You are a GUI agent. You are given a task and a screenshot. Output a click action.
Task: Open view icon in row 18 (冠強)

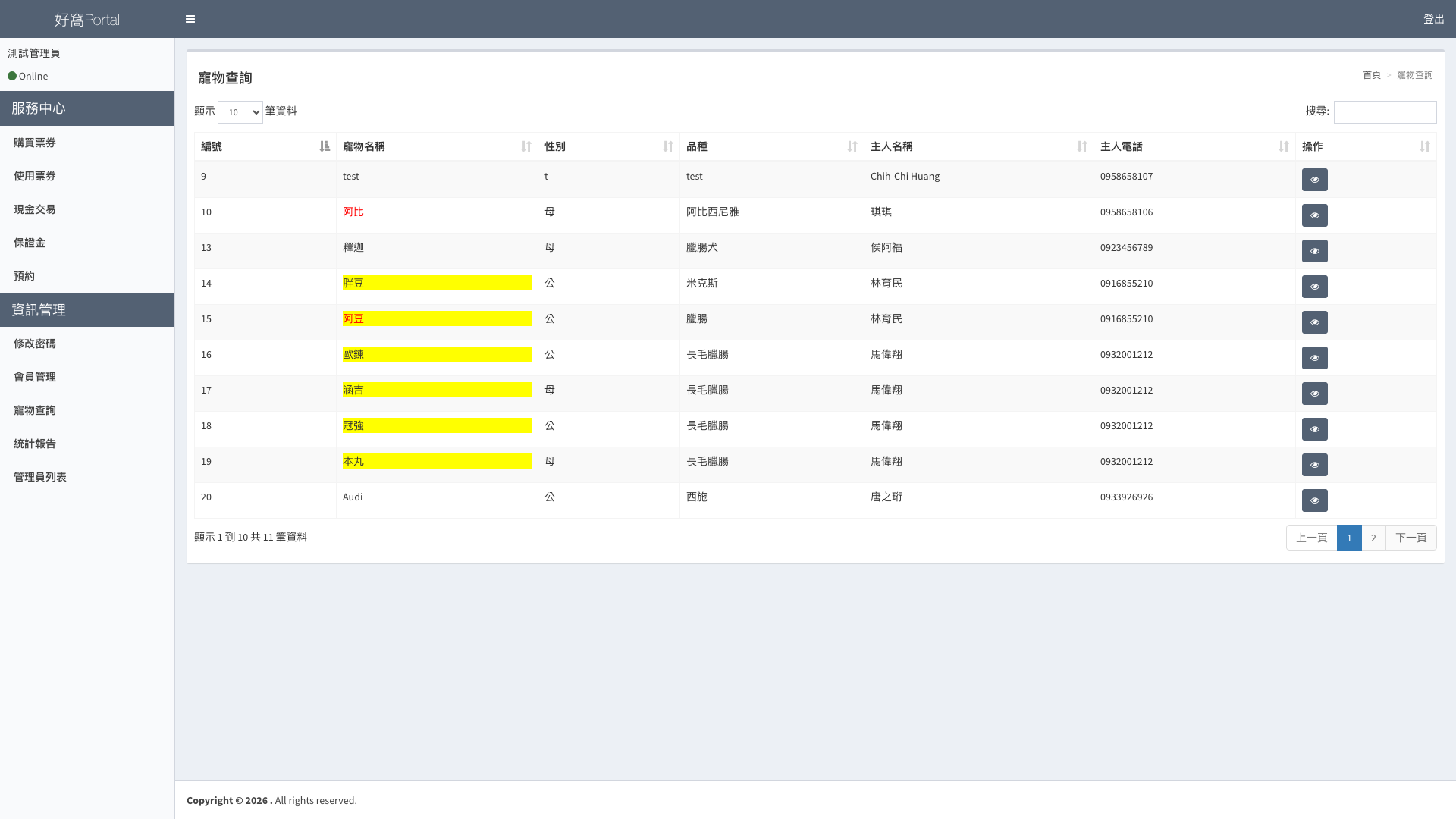click(1314, 429)
